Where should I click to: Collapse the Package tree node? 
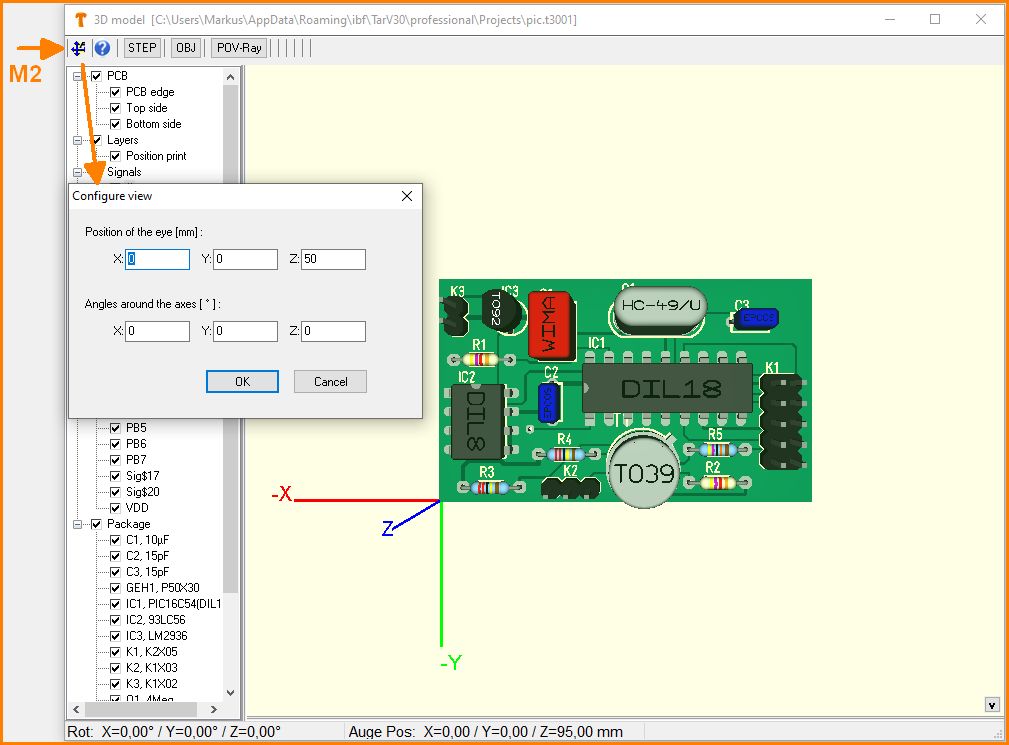[79, 524]
